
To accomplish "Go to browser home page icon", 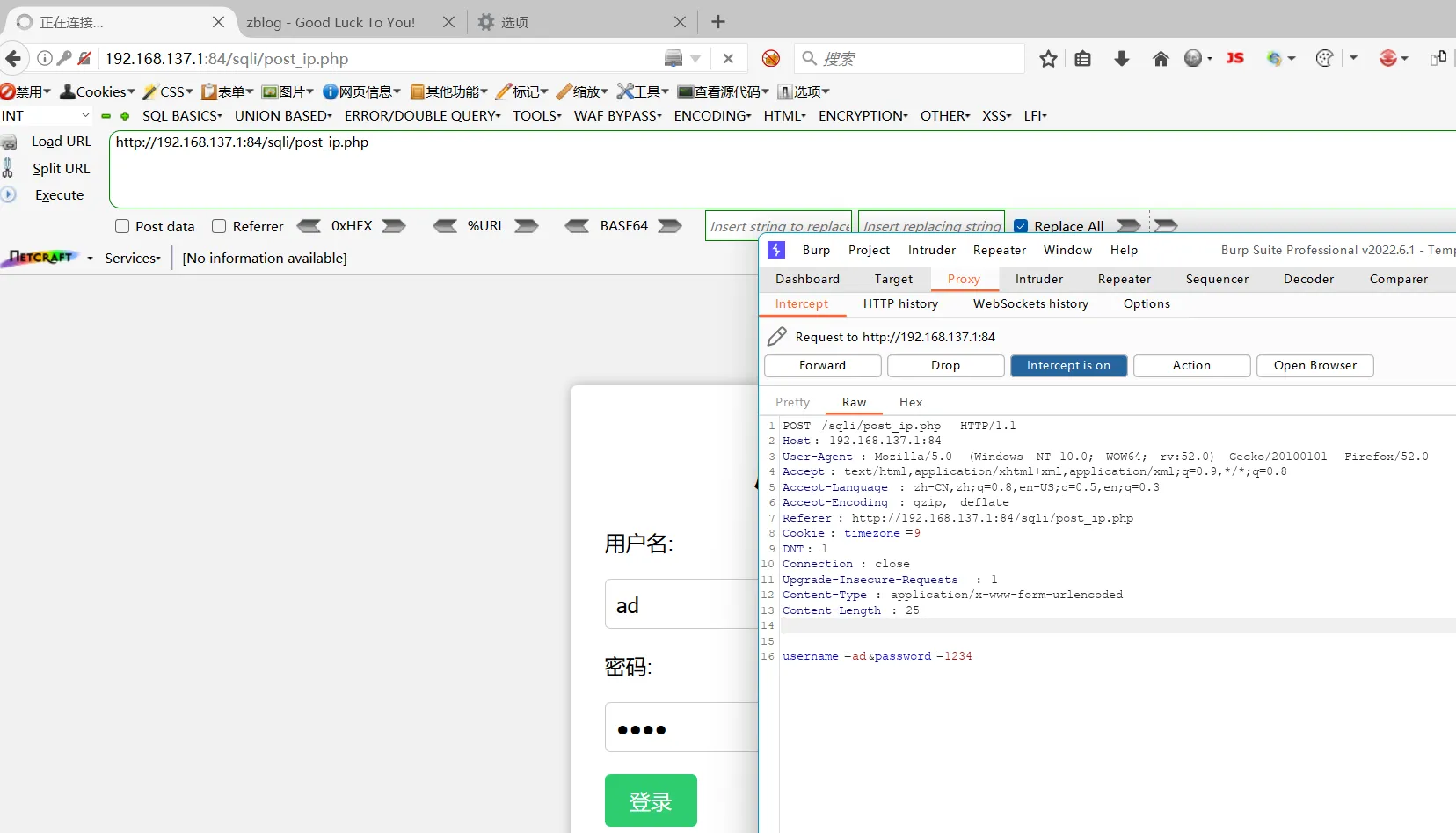I will [x=1161, y=59].
